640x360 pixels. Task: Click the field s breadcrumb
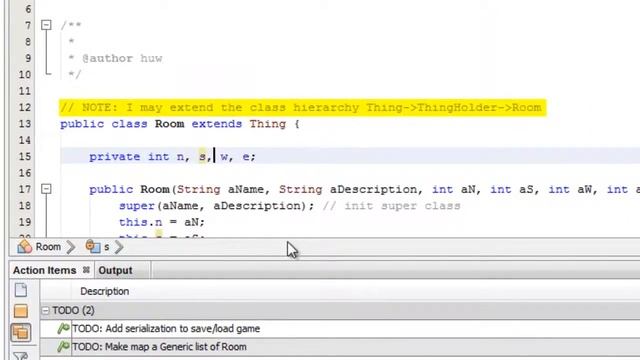coord(107,247)
